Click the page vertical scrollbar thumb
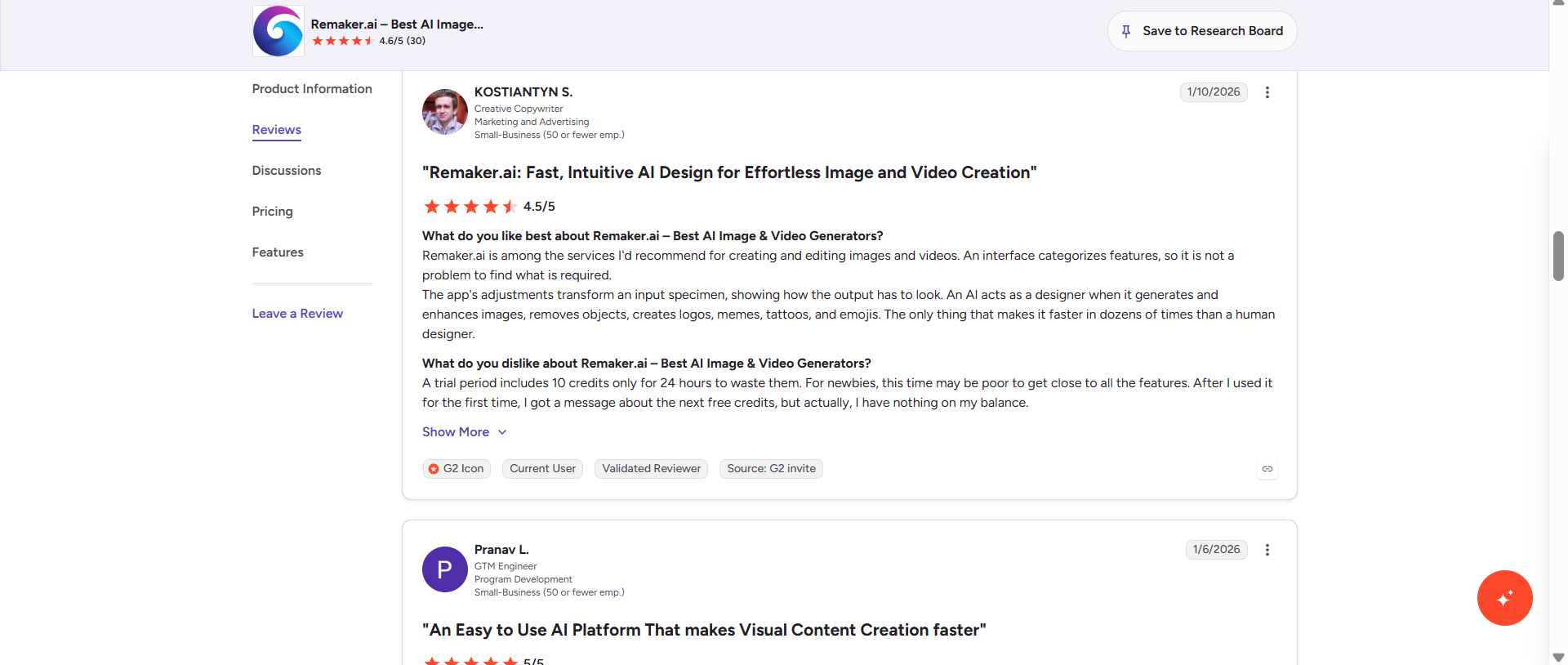Viewport: 1568px width, 665px height. (x=1558, y=257)
